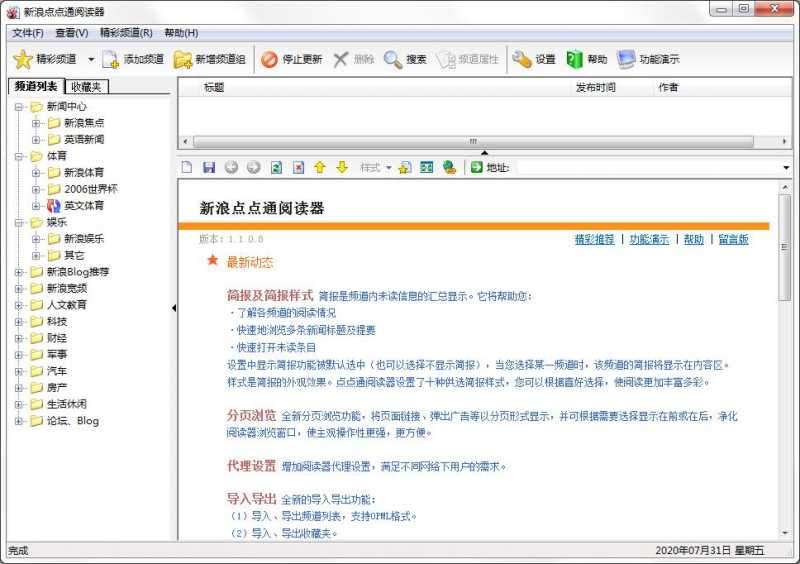Viewport: 800px width, 564px height.
Task: Open the 查看(V) menu
Action: (x=72, y=33)
